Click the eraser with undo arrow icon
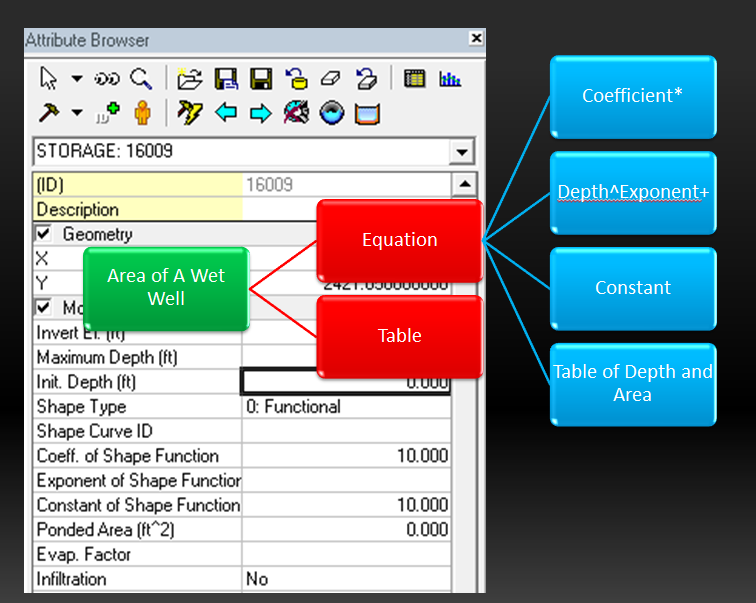 pyautogui.click(x=366, y=79)
